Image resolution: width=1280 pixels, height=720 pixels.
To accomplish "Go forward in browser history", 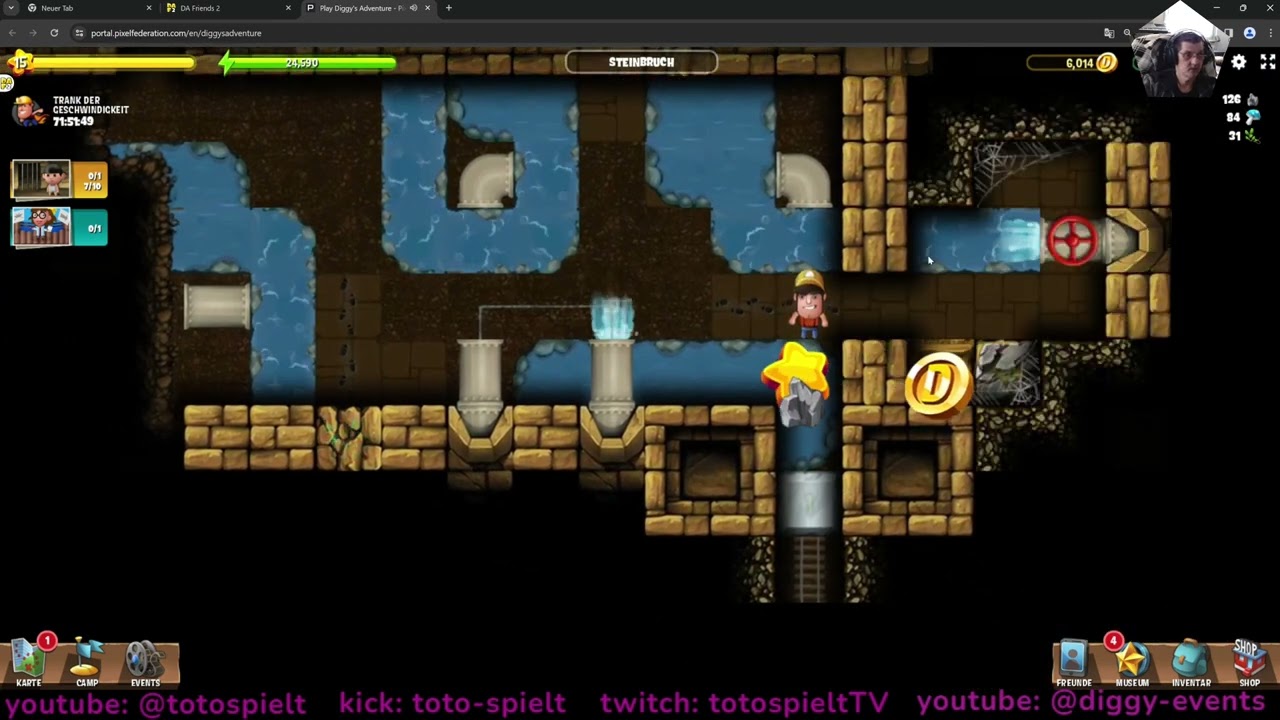I will tap(32, 33).
